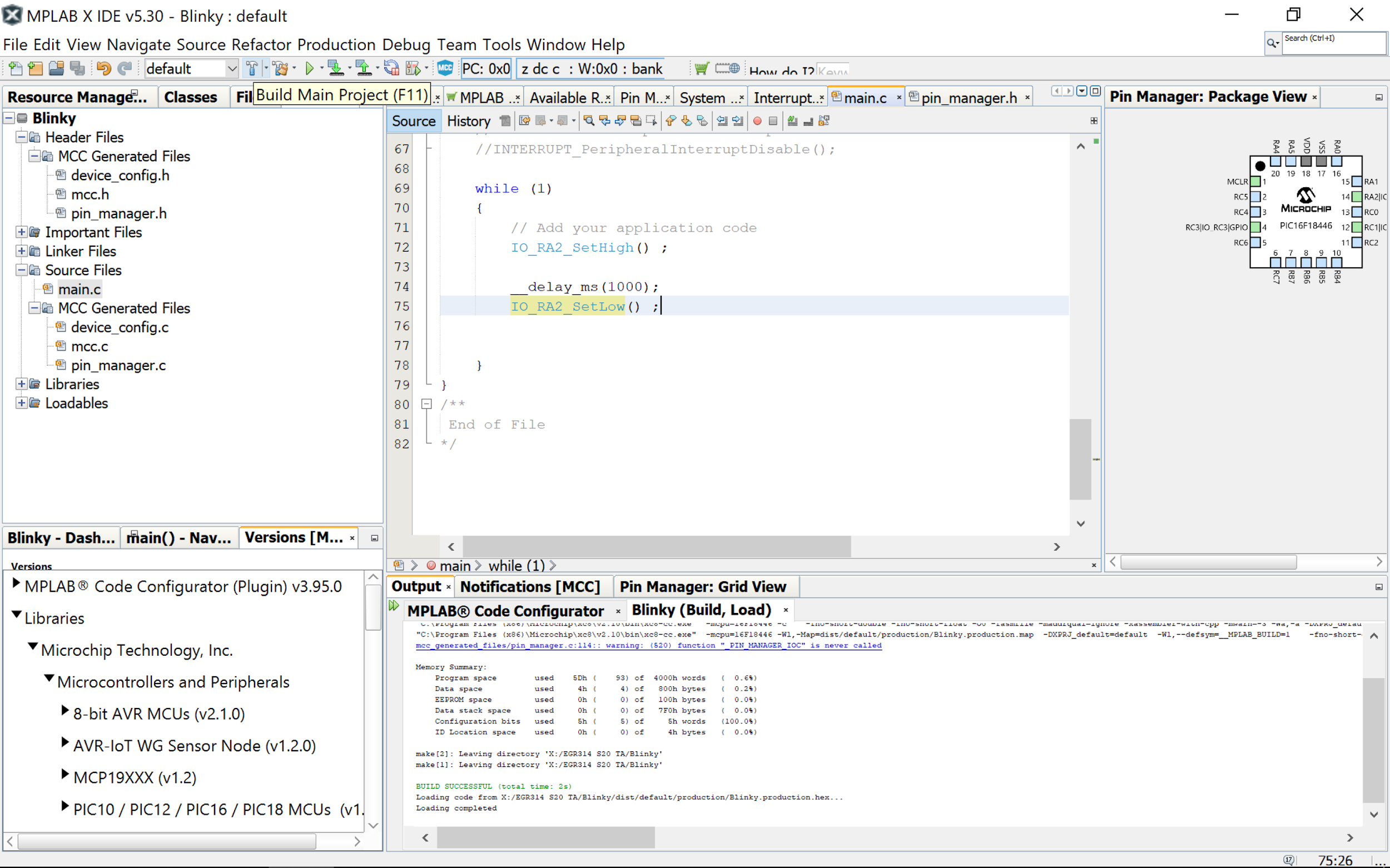The image size is (1390, 868).
Task: Click the Last Edit location icon in editor toolbar
Action: [x=524, y=121]
